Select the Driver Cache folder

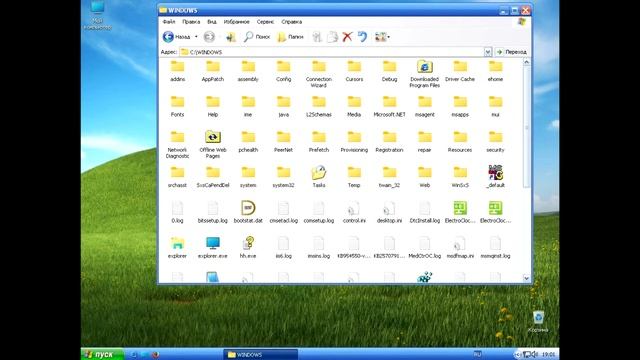[x=460, y=71]
